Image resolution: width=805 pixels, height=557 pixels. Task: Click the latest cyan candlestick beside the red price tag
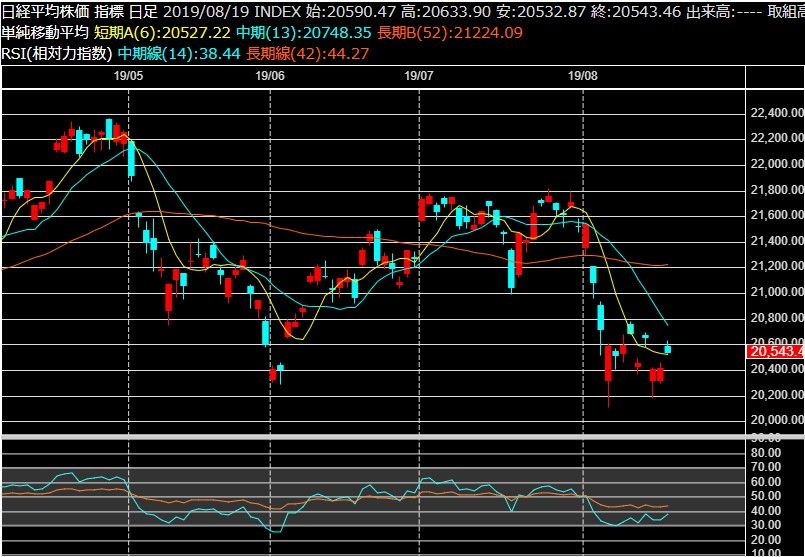point(668,349)
